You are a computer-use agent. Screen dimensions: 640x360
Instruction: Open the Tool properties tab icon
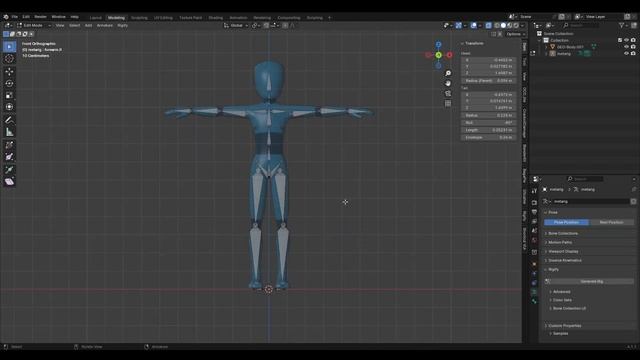[x=534, y=191]
